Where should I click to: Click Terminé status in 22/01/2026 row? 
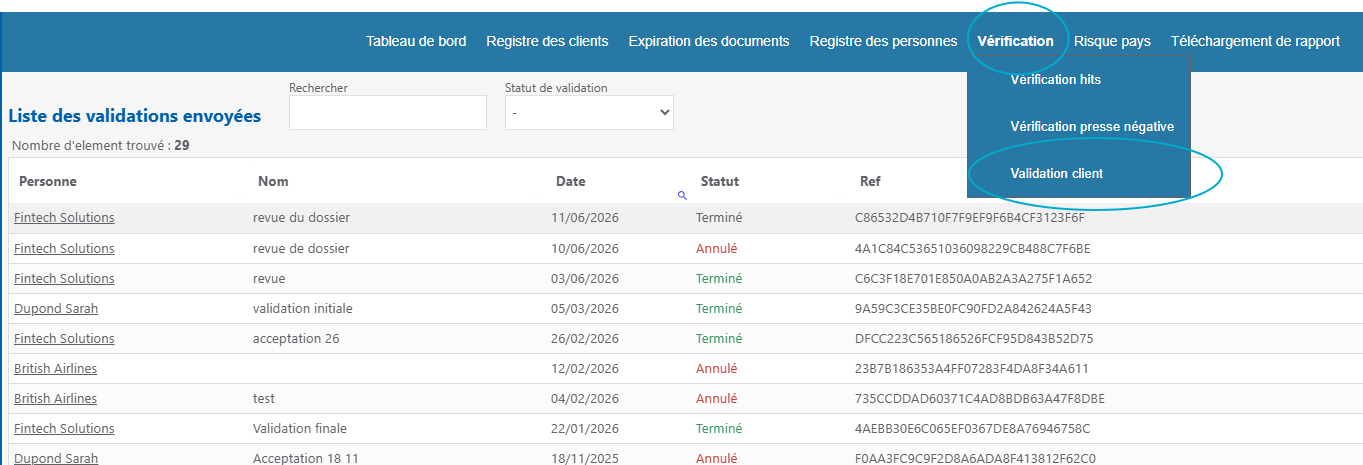coord(719,428)
